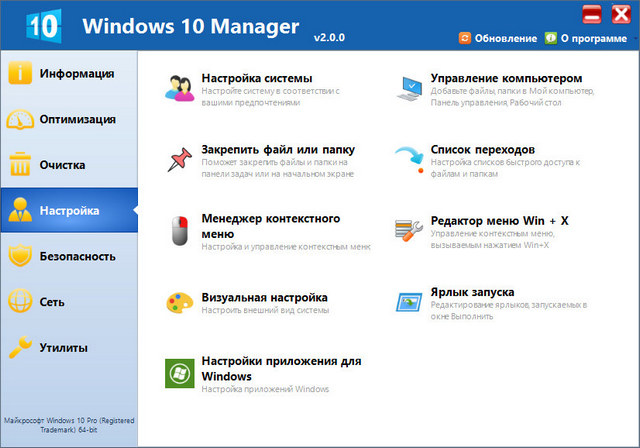Click the Windows 10 Manager logo icon
Screen dimensions: 640x448
(x=44, y=26)
